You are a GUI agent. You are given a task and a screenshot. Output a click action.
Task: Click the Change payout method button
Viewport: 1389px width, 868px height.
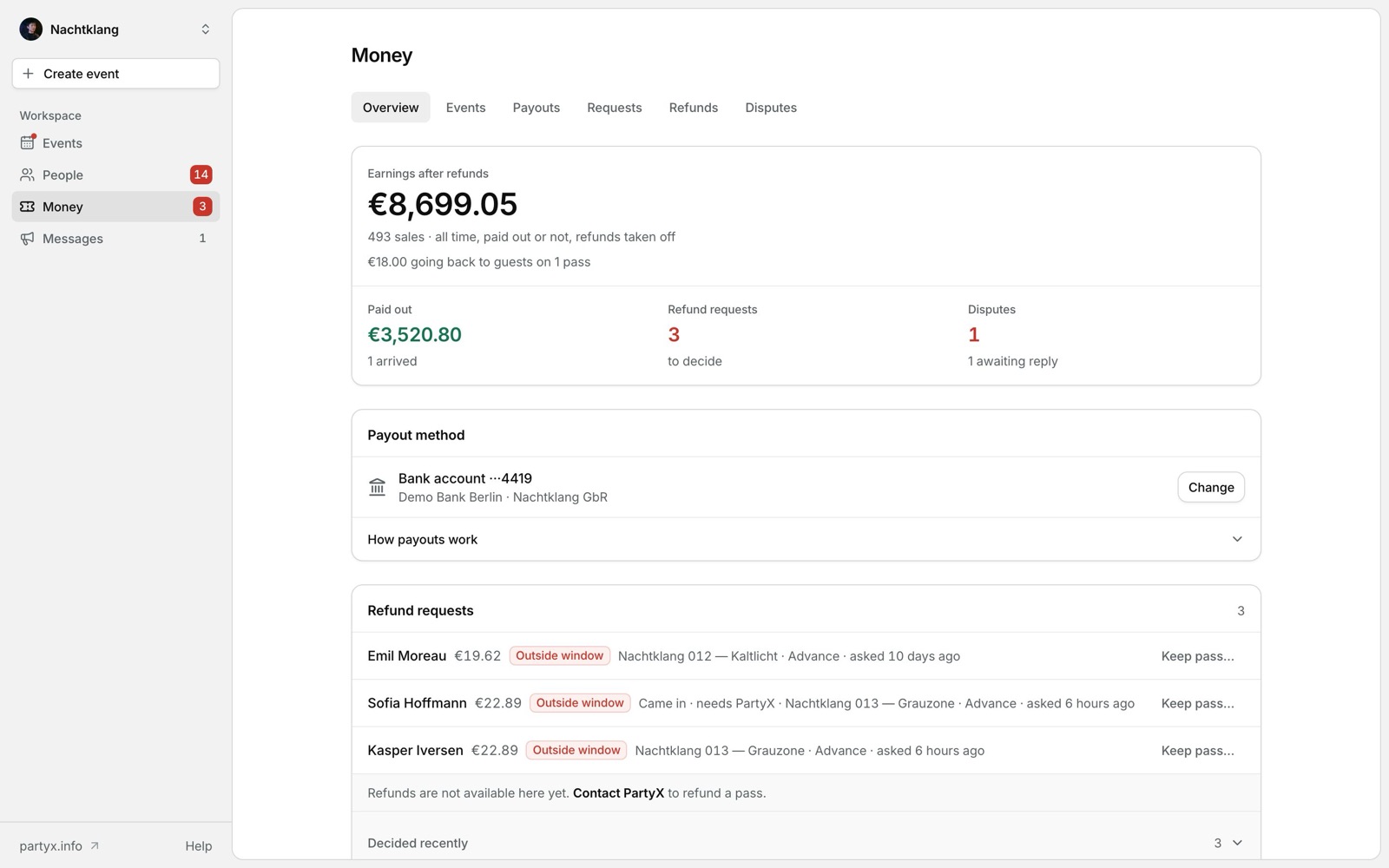[1210, 487]
